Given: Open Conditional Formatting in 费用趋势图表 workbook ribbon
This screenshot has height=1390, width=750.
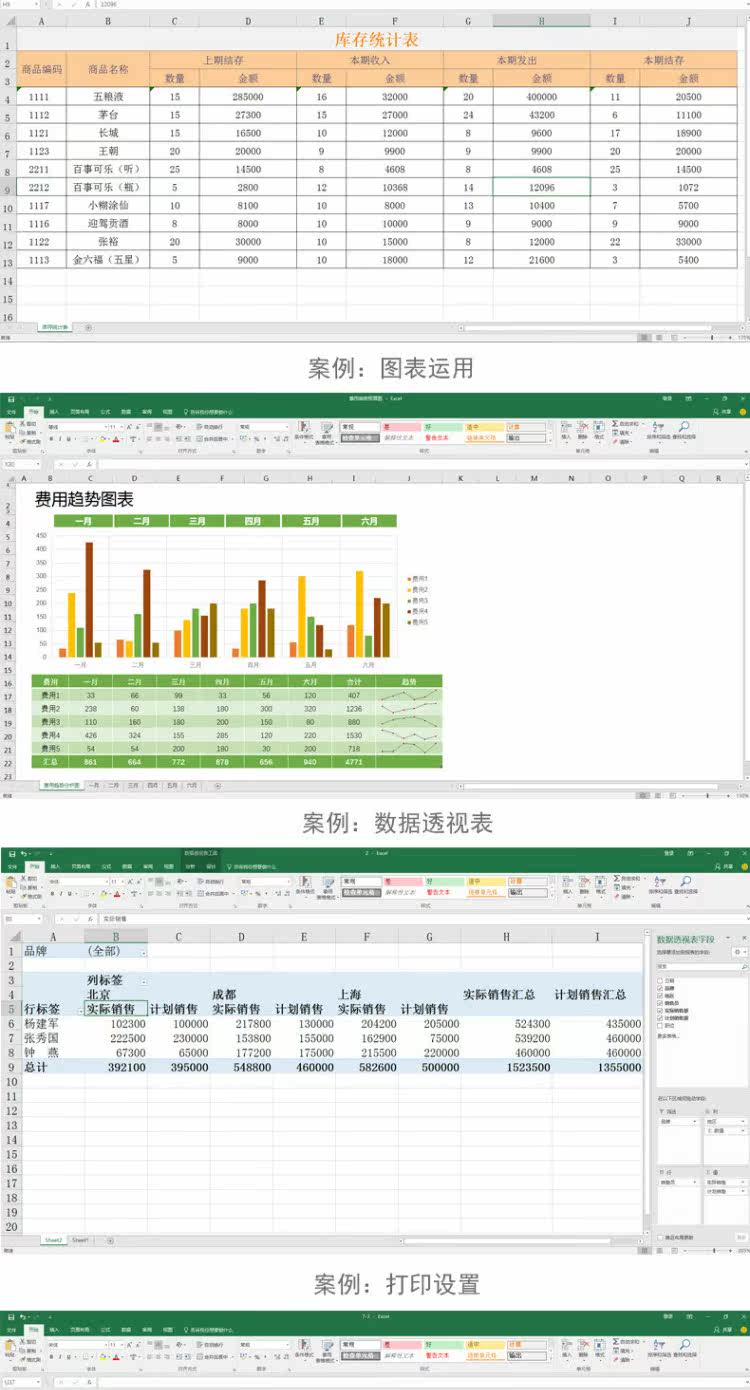Looking at the screenshot, I should point(303,431).
